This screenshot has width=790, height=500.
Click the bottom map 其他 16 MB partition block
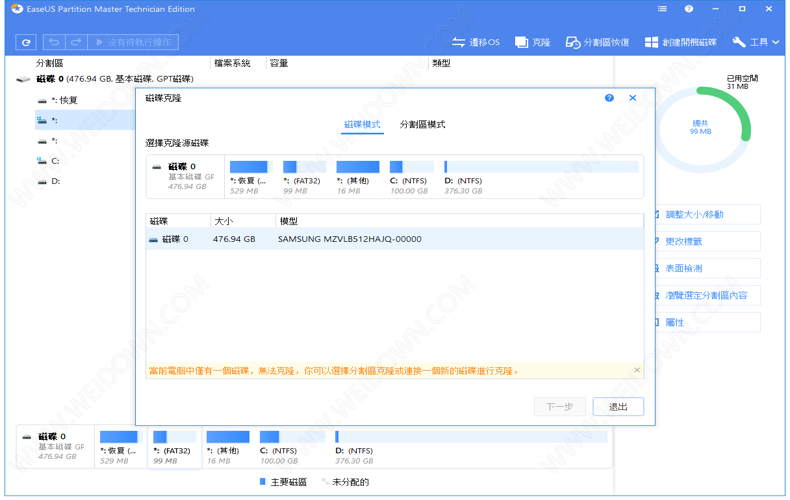pyautogui.click(x=228, y=448)
